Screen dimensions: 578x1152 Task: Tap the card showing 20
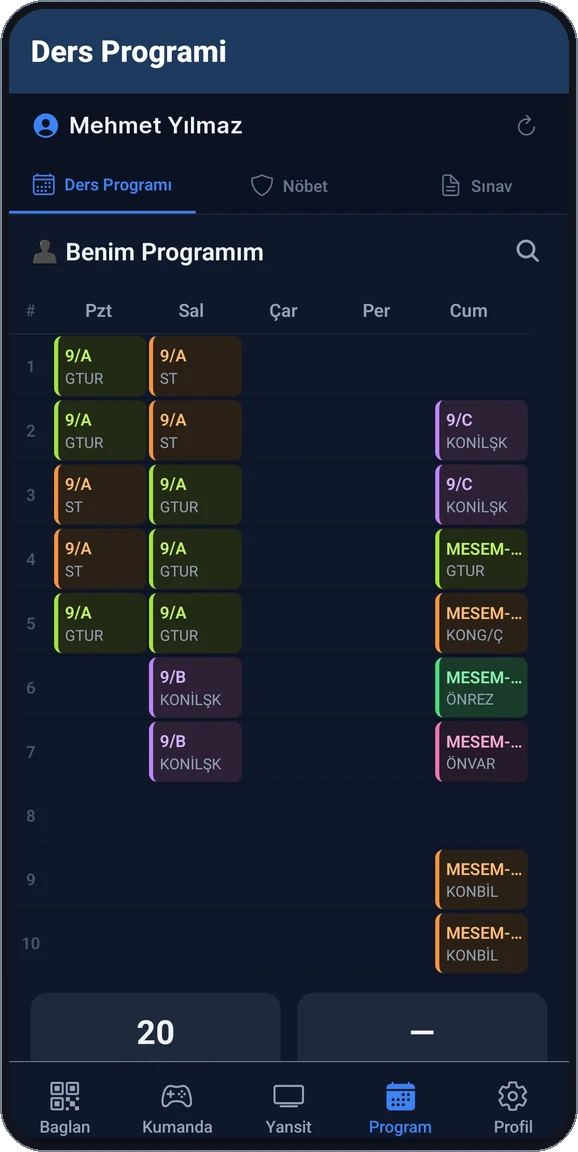[x=156, y=1027]
